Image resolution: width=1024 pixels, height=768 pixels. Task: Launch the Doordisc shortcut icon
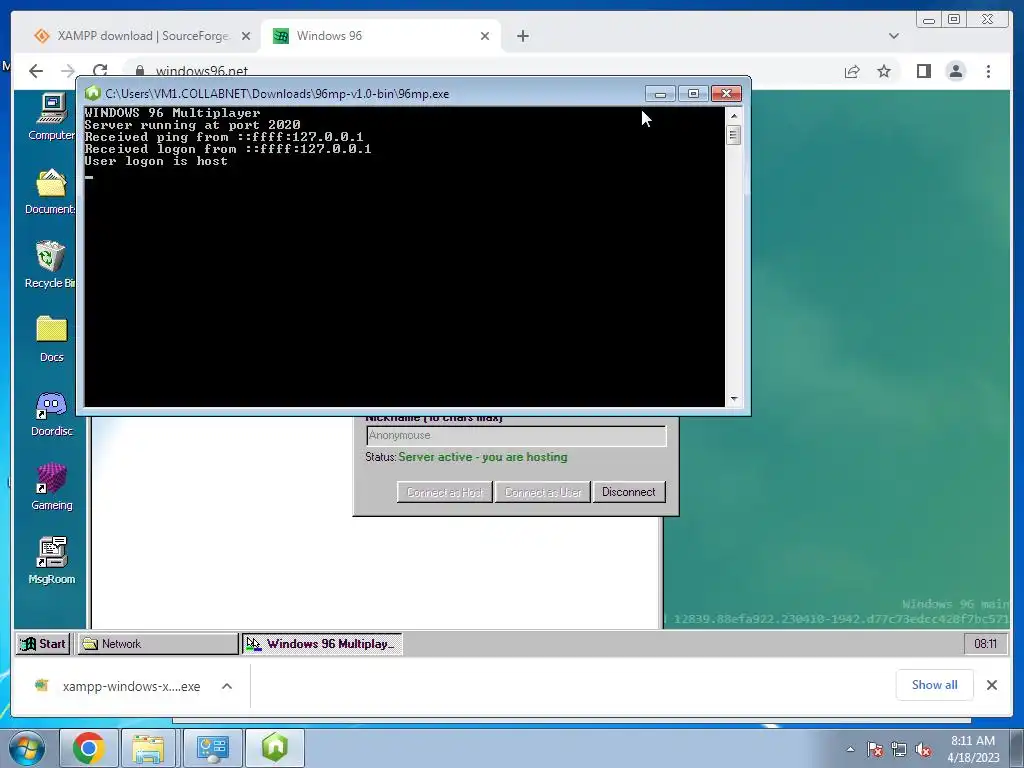[x=52, y=413]
